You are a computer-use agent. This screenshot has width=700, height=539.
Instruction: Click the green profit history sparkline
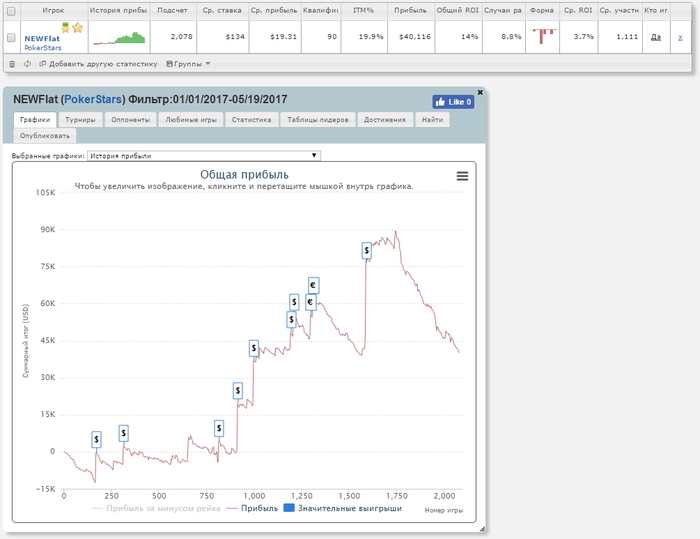tap(119, 38)
